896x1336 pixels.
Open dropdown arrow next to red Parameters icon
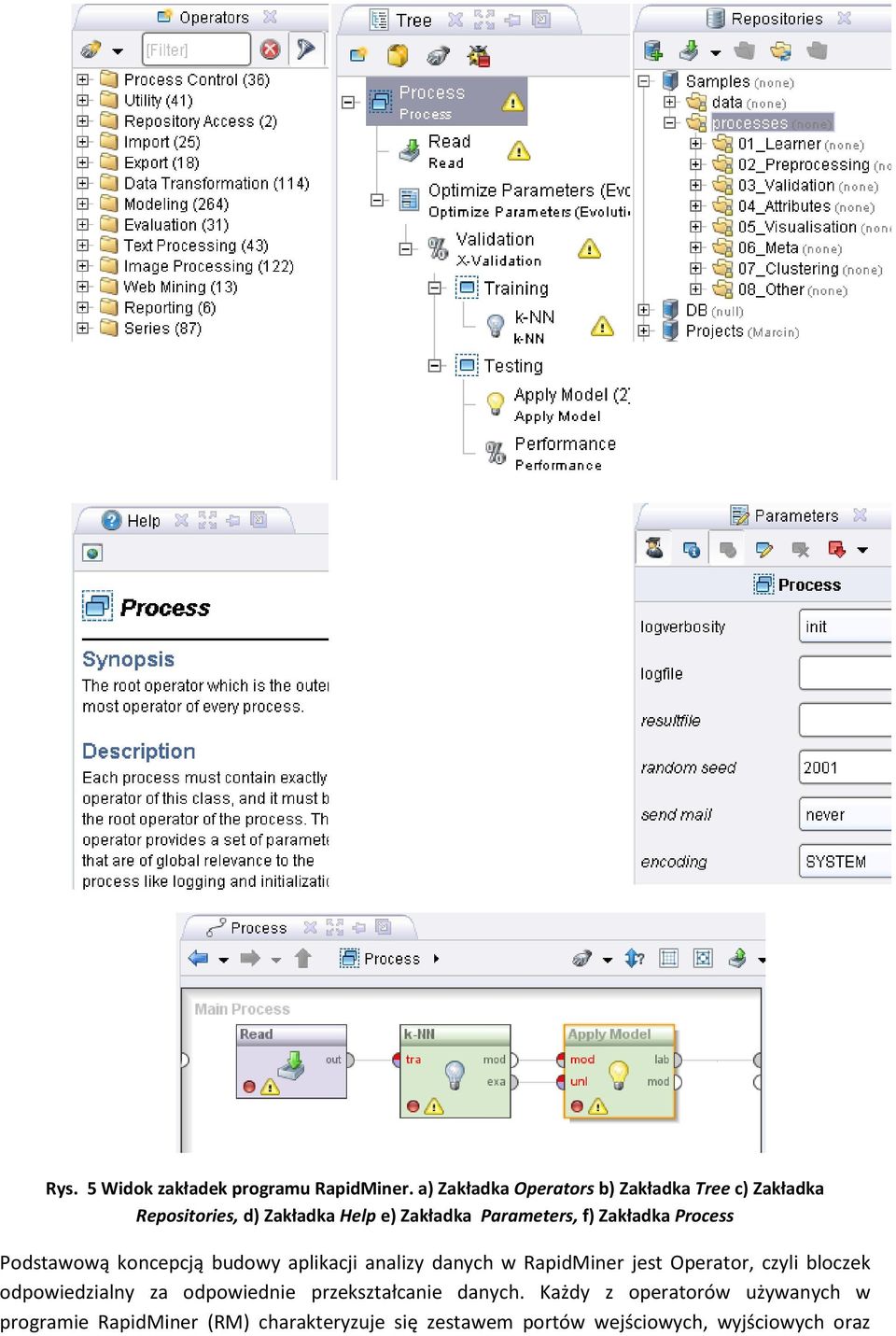pyautogui.click(x=862, y=551)
